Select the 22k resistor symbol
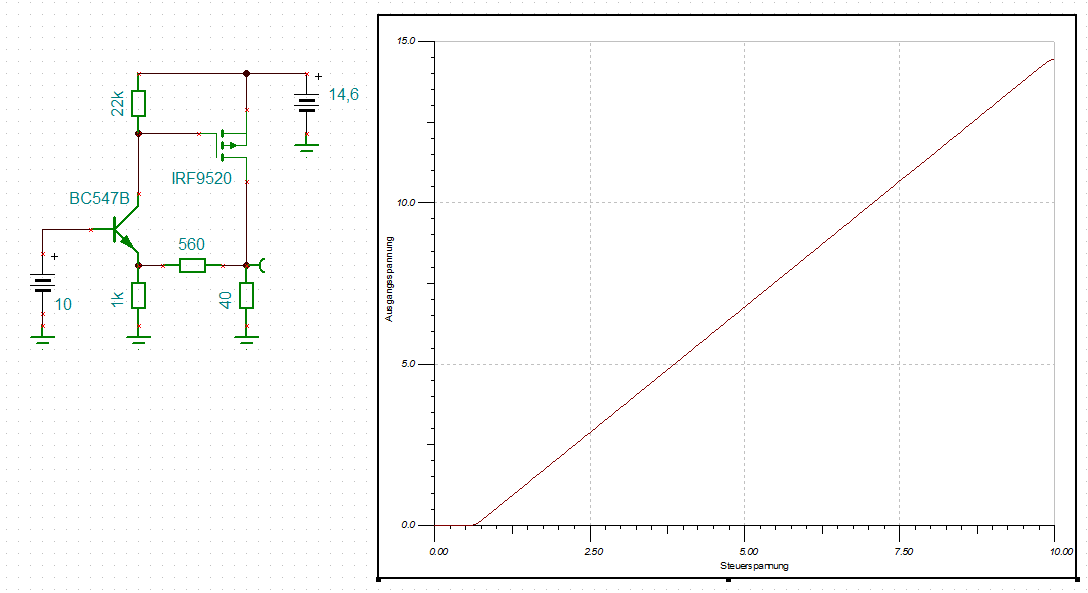Screen dimensions: 1088x593 coord(139,103)
